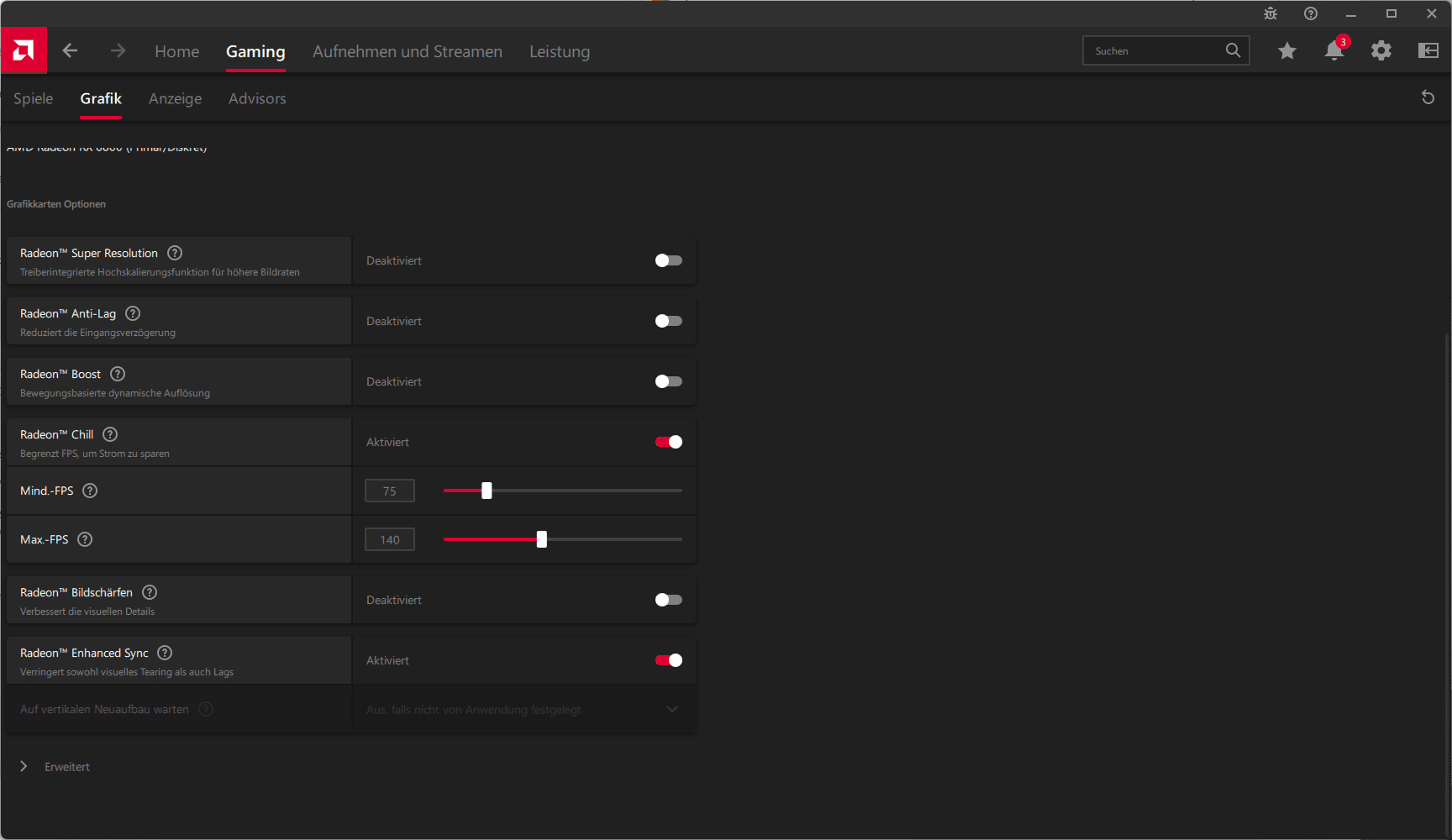Switch to Grafik subtab
Image resolution: width=1452 pixels, height=840 pixels.
coord(101,98)
